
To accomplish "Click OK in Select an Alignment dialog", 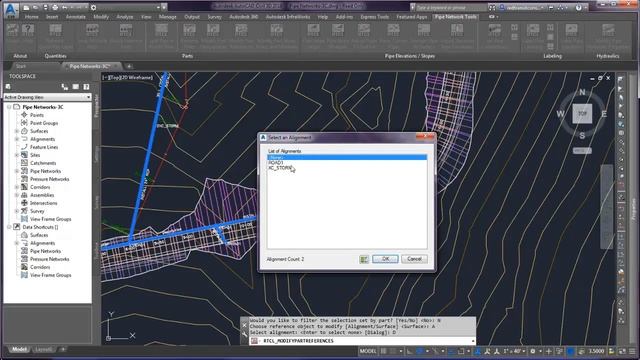I will [385, 259].
